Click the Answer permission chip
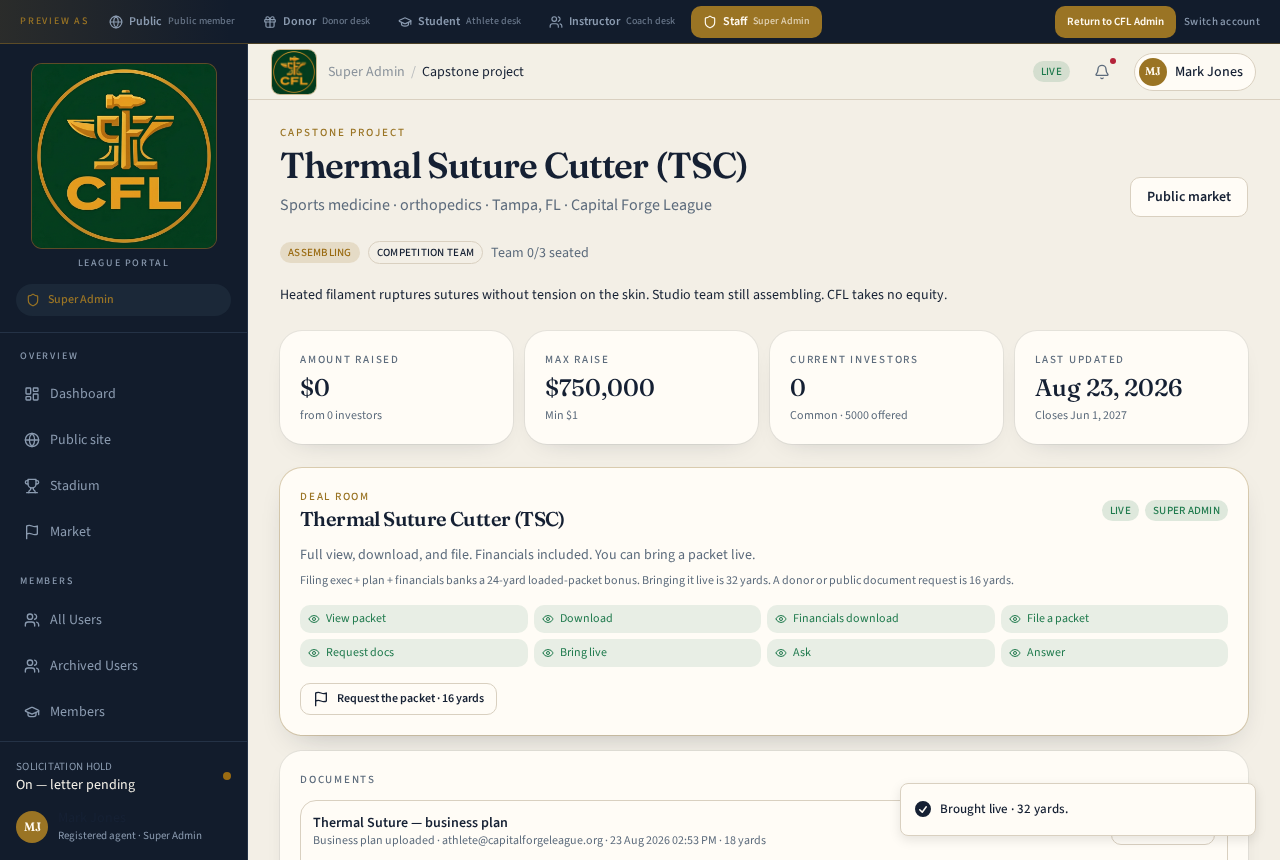This screenshot has height=860, width=1280. [x=1114, y=653]
